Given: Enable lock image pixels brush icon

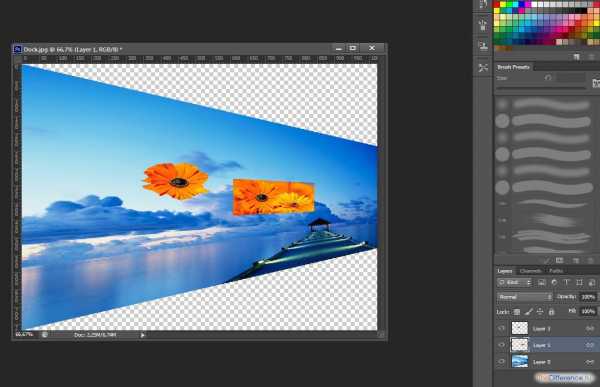Looking at the screenshot, I should coord(528,312).
